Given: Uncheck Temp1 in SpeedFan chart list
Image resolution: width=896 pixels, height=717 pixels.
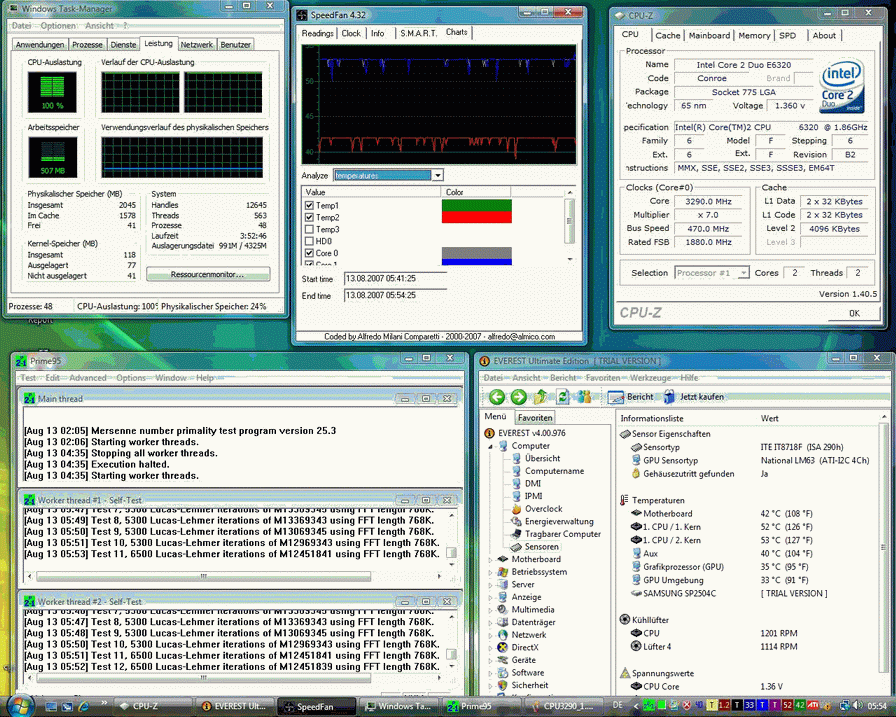Looking at the screenshot, I should coord(309,205).
